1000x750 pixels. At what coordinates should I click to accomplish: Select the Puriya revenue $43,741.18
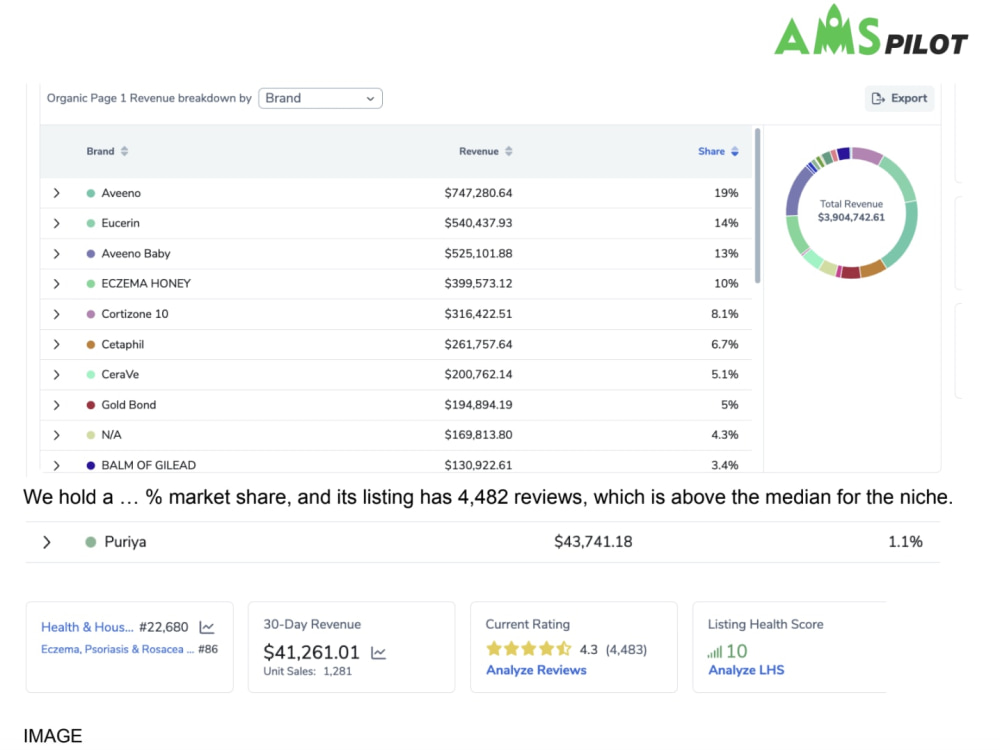click(x=593, y=542)
